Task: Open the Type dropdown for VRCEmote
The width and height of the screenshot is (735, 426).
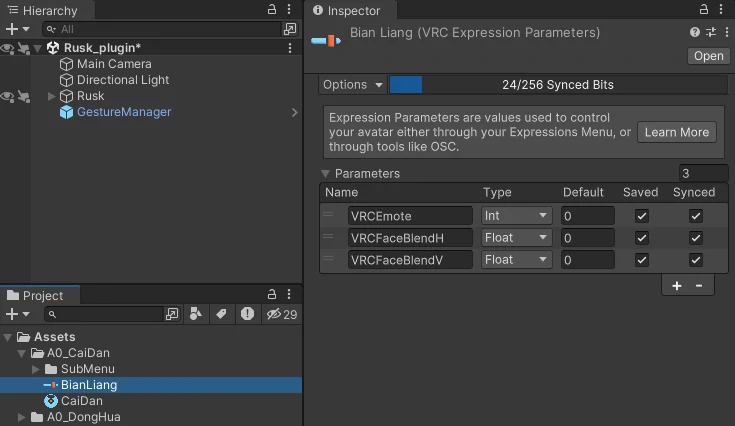Action: pyautogui.click(x=516, y=216)
